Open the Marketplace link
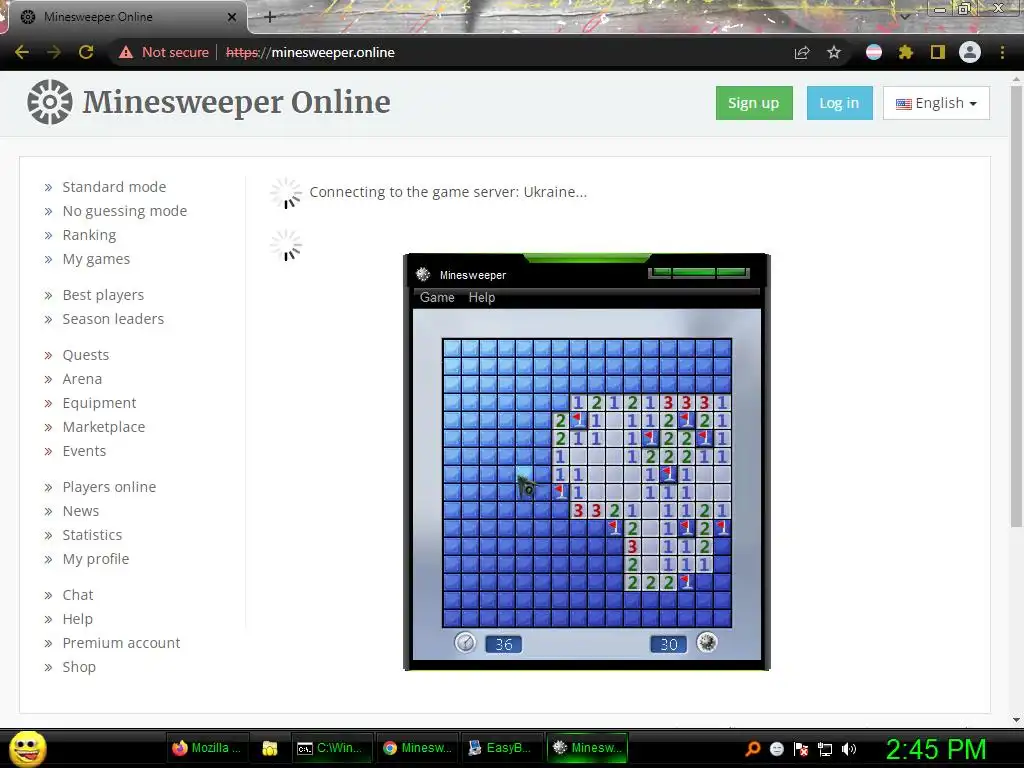Image resolution: width=1024 pixels, height=768 pixels. (104, 427)
